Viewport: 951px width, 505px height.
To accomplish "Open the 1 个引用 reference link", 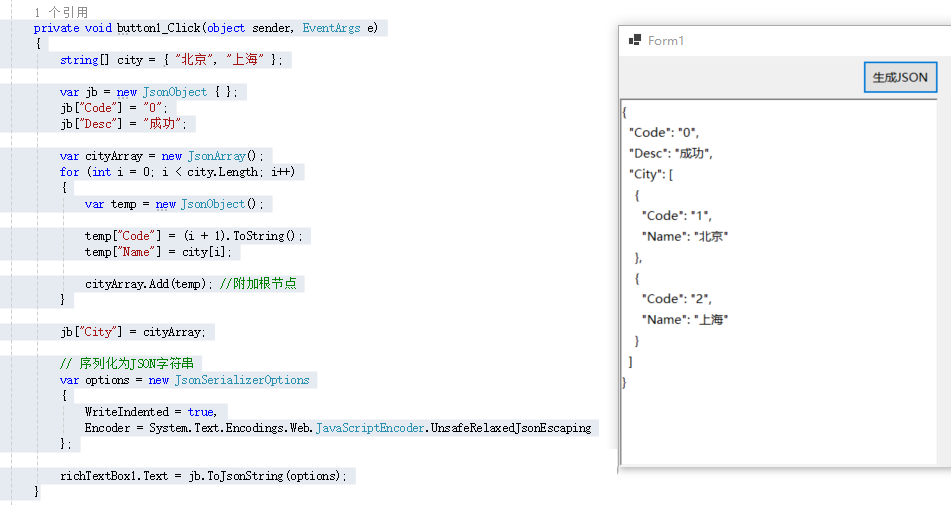I will pos(61,12).
